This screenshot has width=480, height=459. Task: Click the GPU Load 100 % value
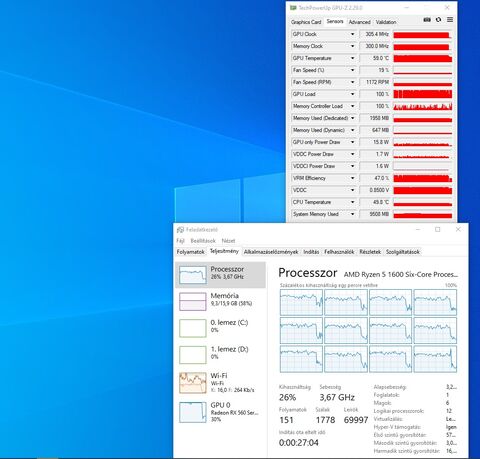click(x=375, y=94)
